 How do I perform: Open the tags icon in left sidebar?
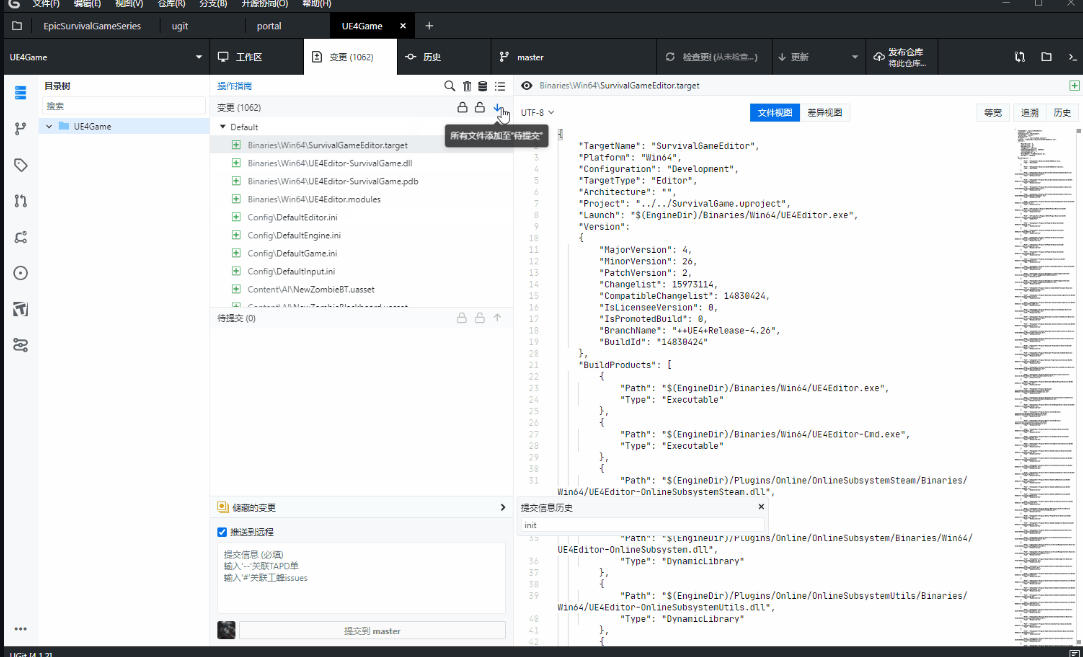(x=20, y=165)
